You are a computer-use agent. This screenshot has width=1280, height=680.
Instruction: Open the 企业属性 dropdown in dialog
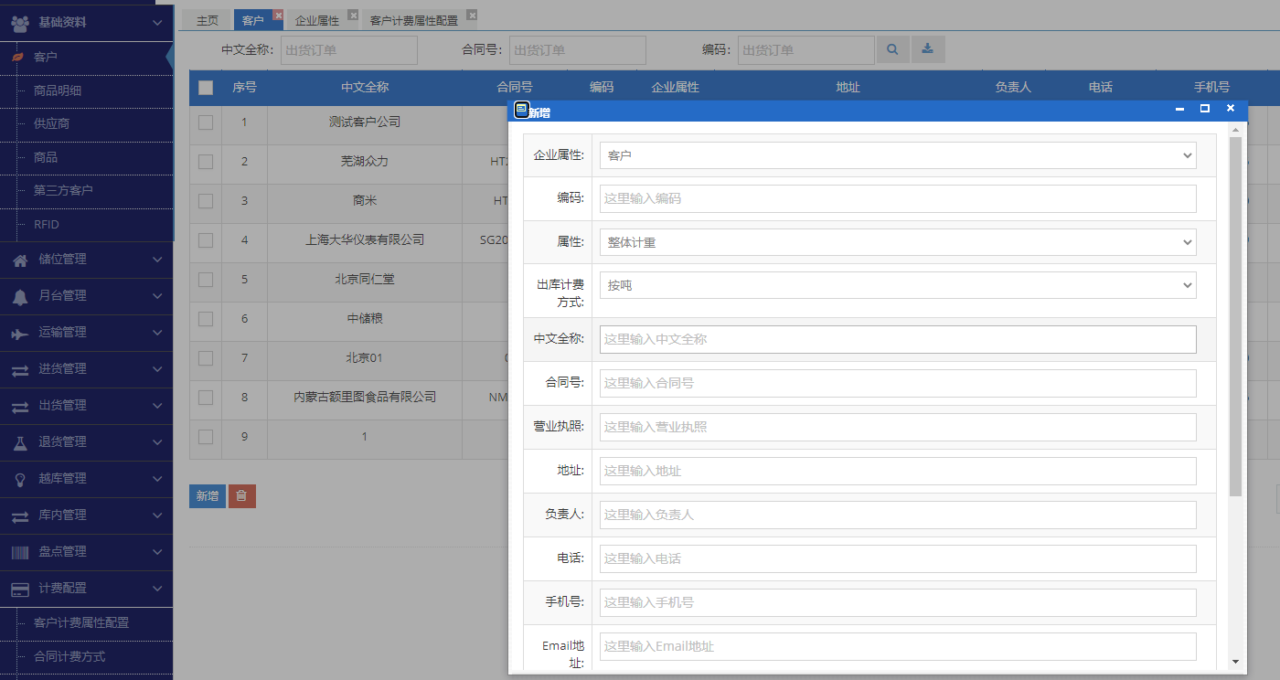click(x=898, y=155)
